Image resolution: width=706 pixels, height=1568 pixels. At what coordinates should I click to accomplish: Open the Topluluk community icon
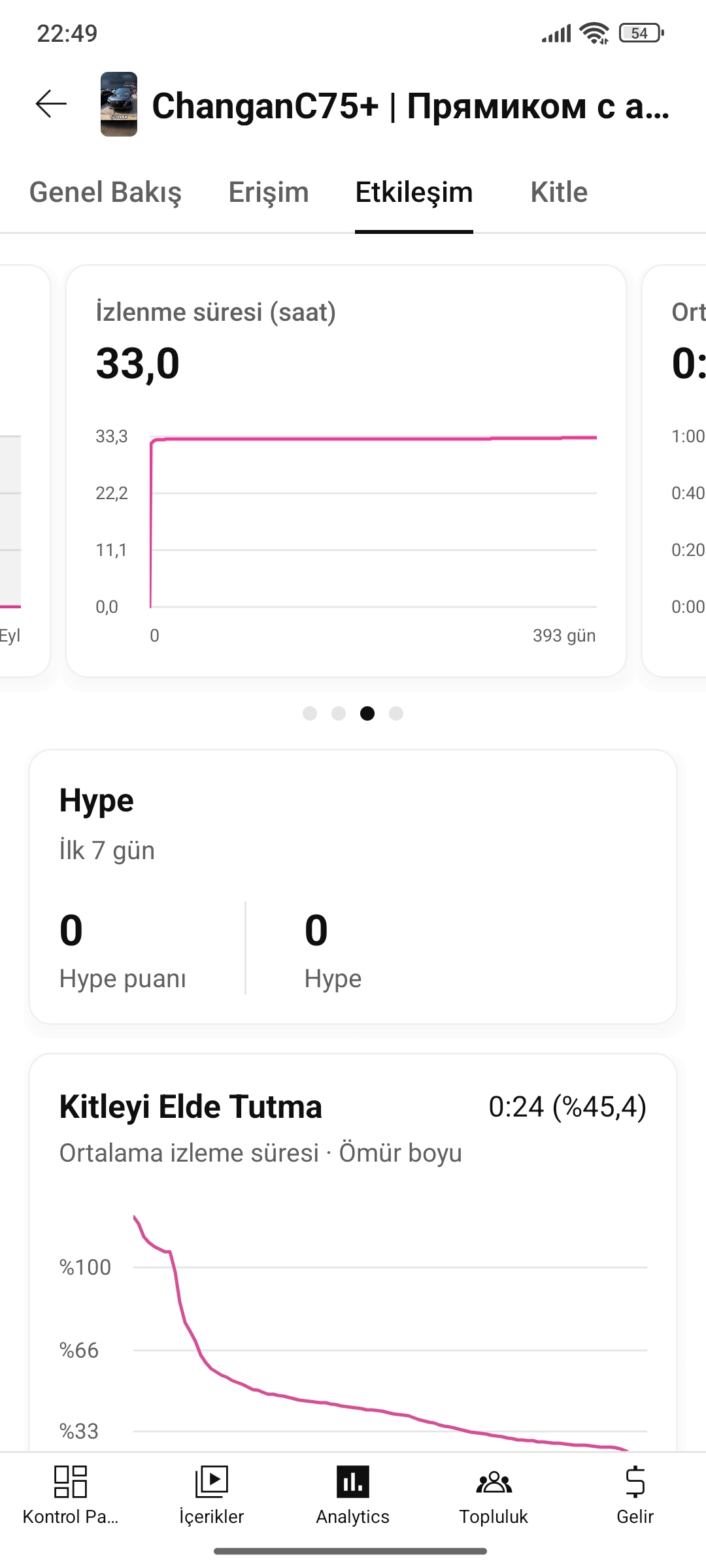(x=494, y=1482)
